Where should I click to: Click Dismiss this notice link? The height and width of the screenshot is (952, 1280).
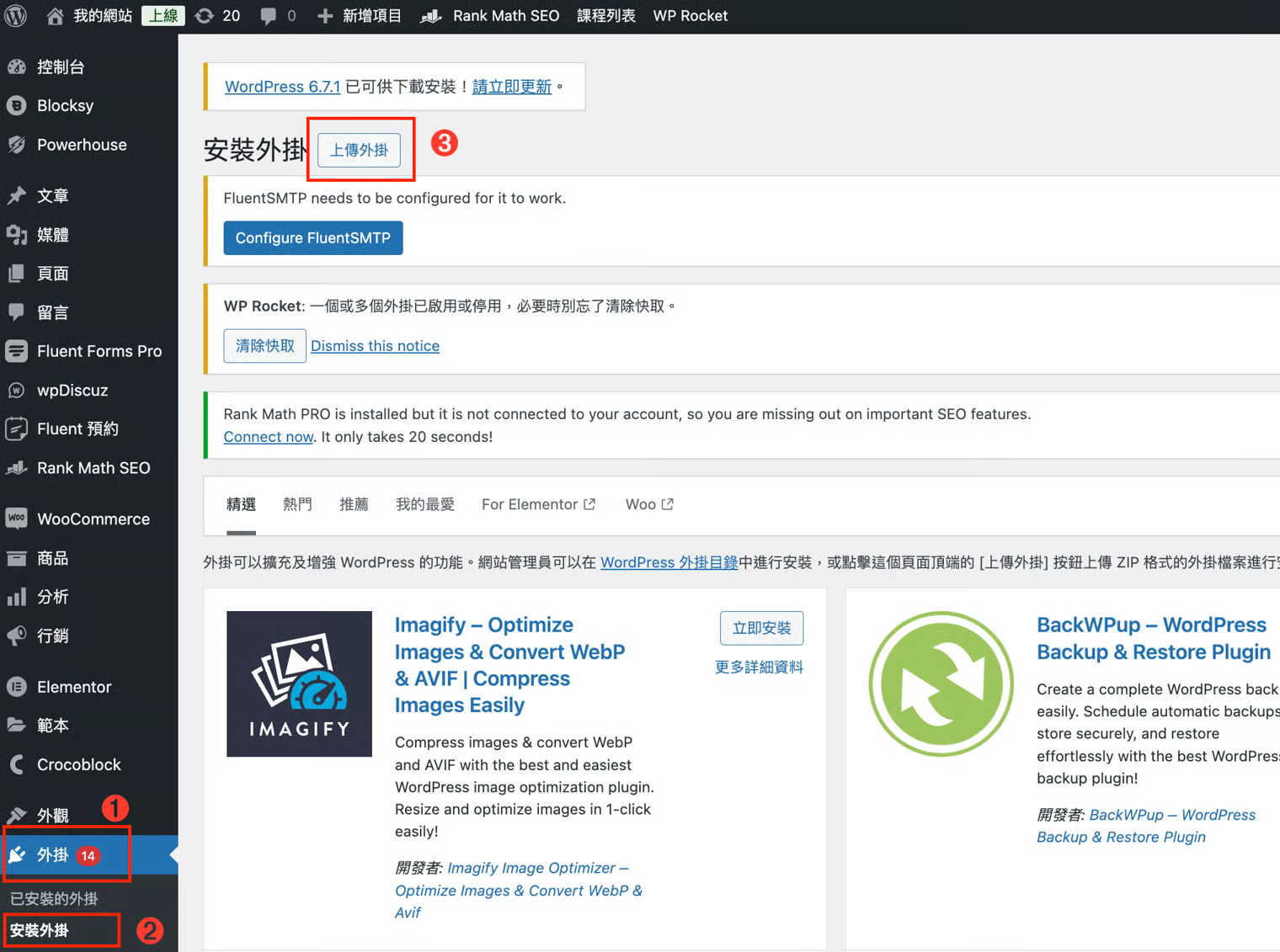pos(376,346)
